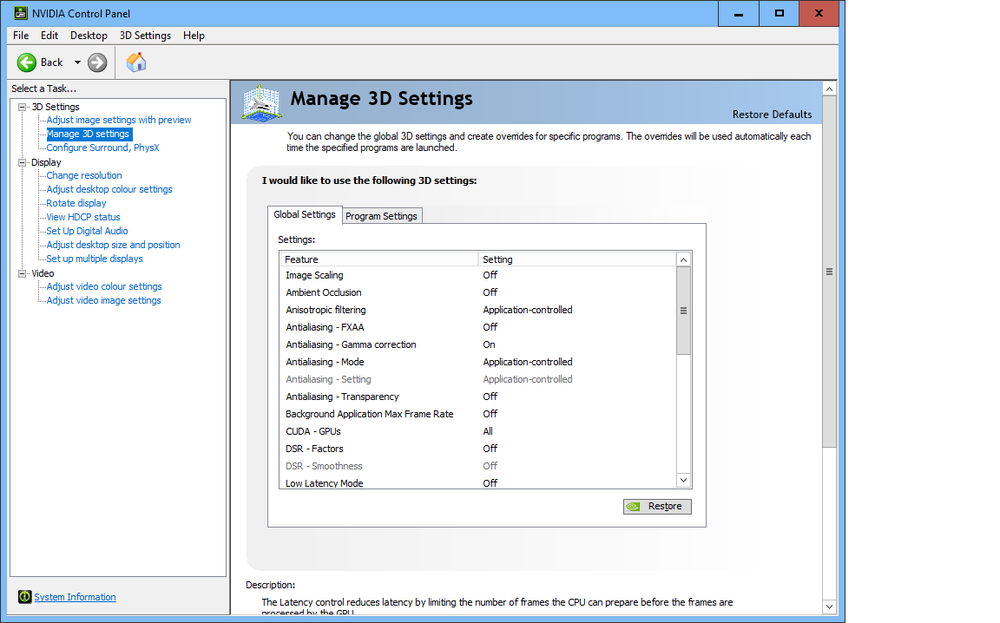Click the System Information icon

pos(24,597)
